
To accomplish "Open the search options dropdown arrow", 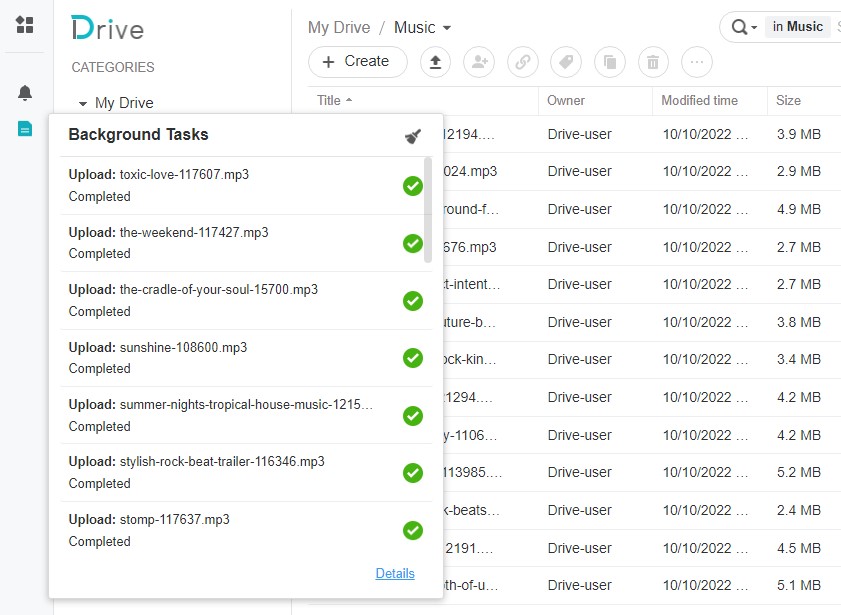I will pos(754,27).
